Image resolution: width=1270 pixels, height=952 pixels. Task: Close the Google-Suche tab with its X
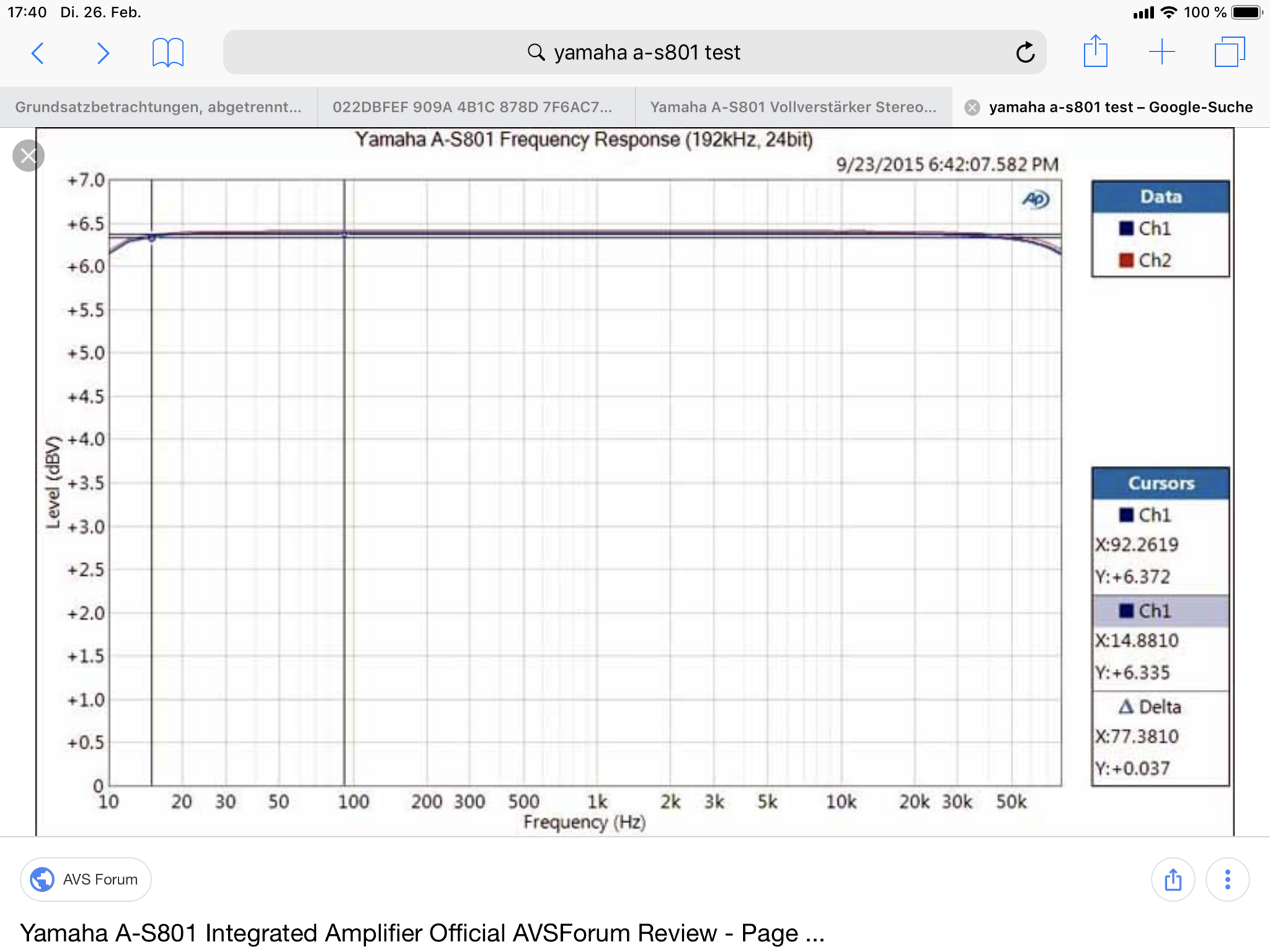pyautogui.click(x=972, y=108)
